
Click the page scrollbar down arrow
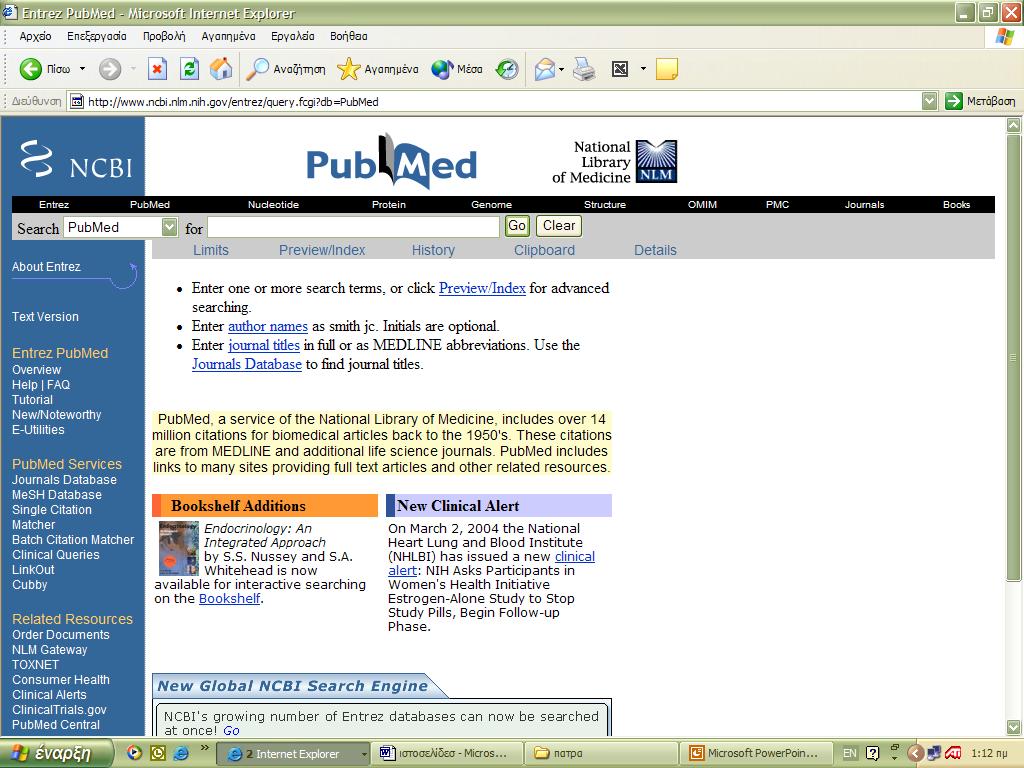click(x=1014, y=727)
